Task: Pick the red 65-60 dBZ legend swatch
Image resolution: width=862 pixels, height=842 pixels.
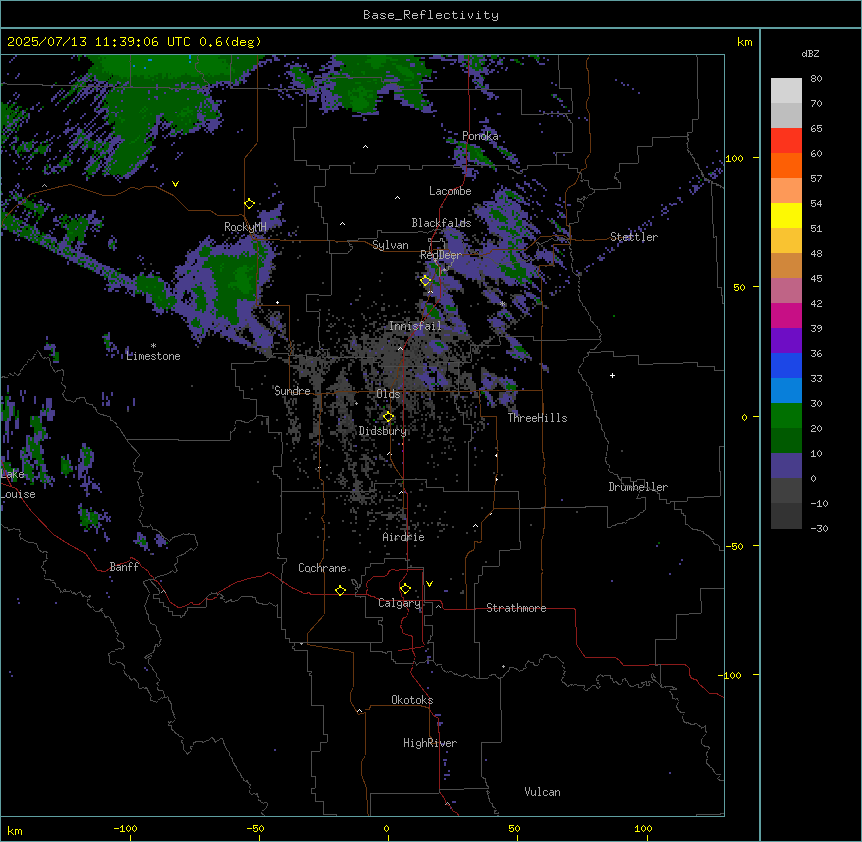Action: pos(786,140)
